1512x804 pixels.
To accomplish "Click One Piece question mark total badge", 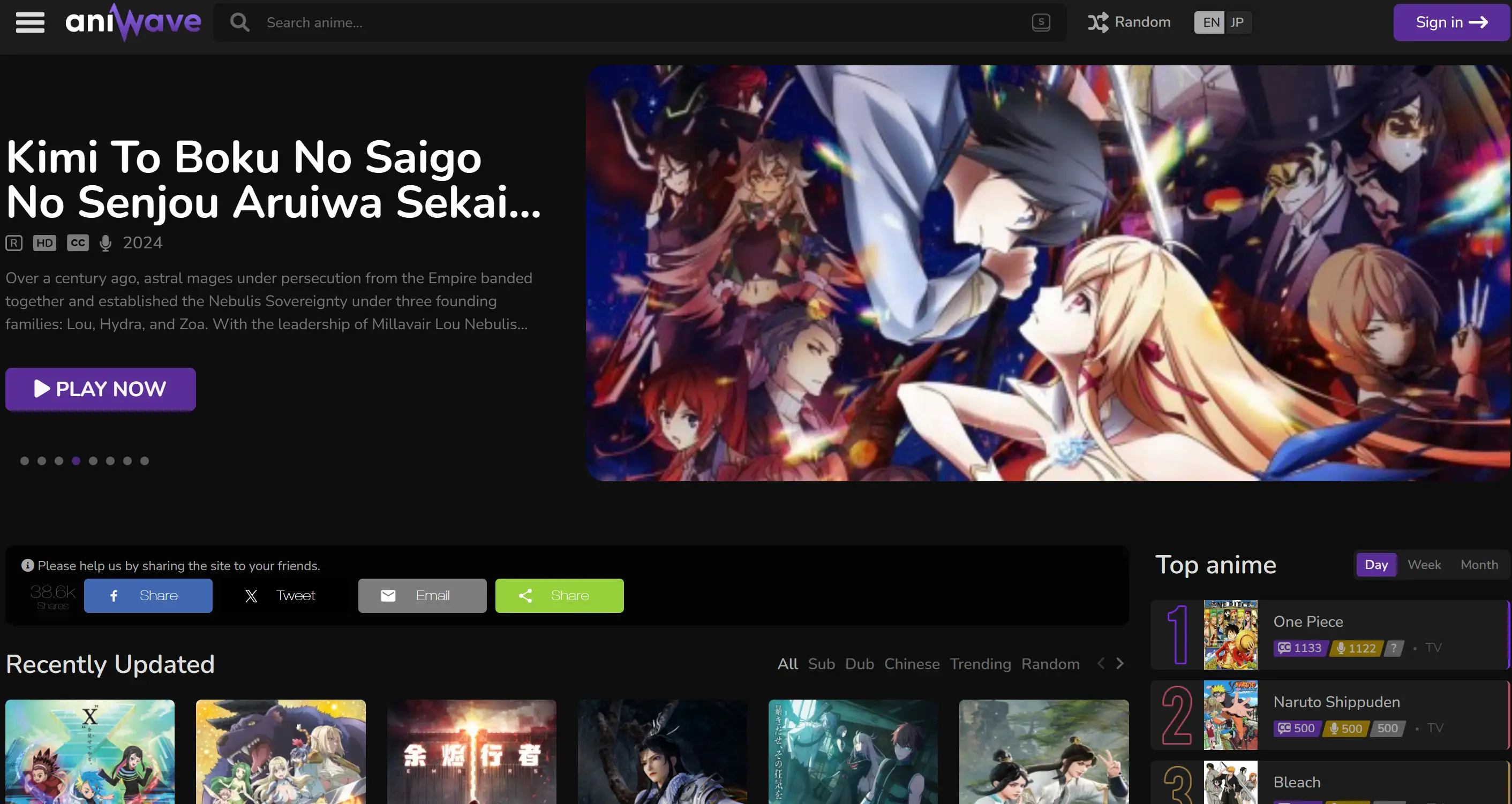I will [x=1394, y=648].
